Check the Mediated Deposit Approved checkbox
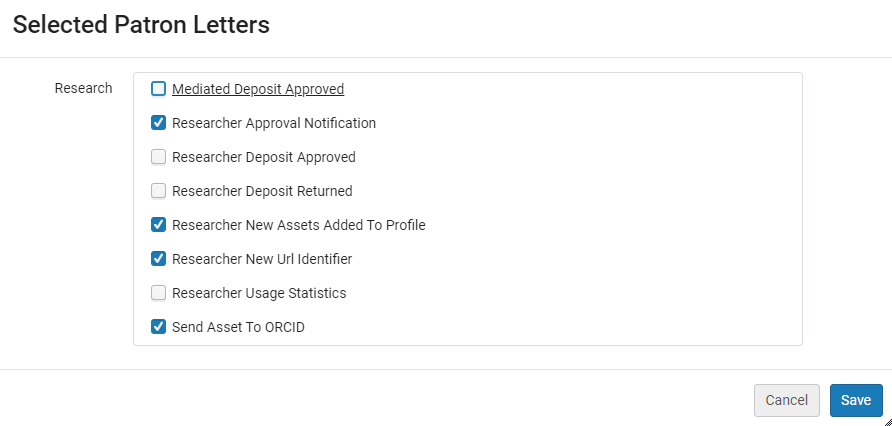The width and height of the screenshot is (892, 426). click(159, 89)
